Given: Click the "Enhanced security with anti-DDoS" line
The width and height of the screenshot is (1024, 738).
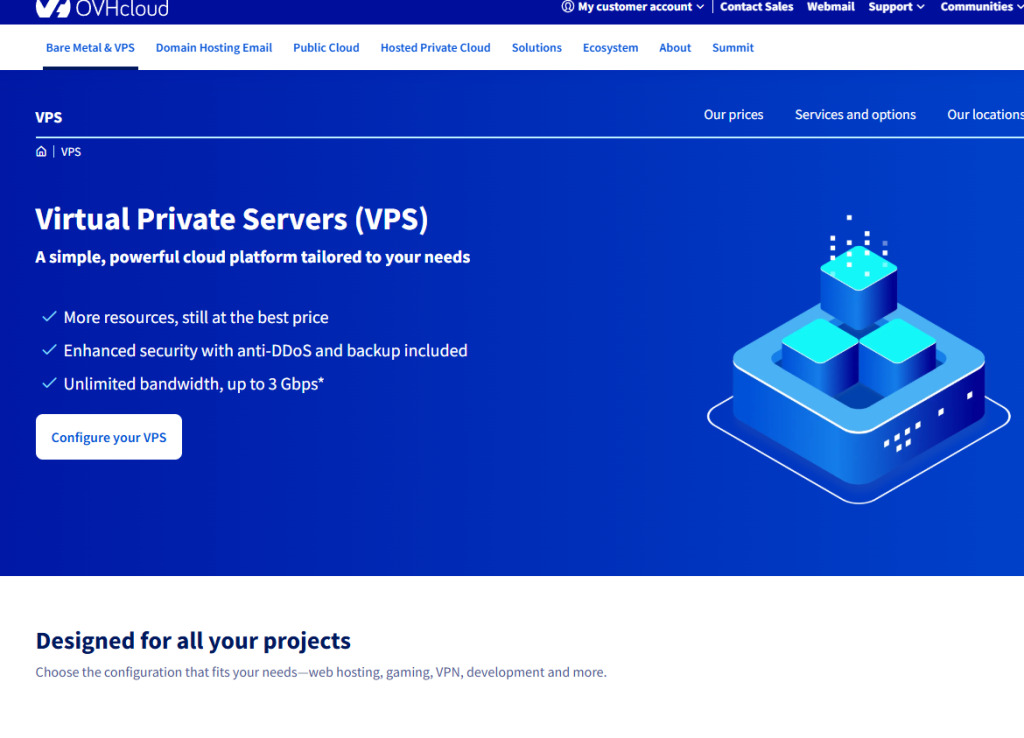Looking at the screenshot, I should 265,351.
